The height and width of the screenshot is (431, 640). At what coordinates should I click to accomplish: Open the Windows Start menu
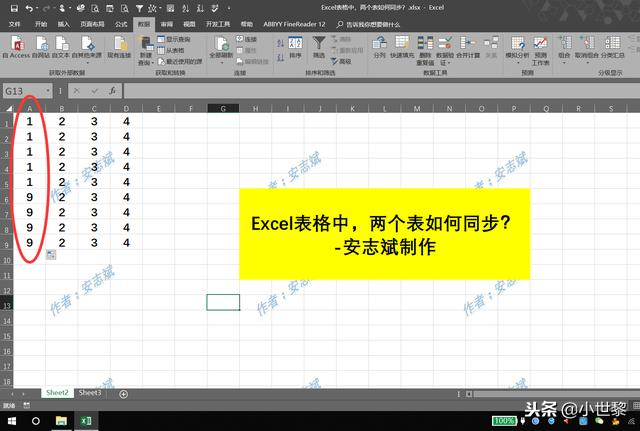pyautogui.click(x=11, y=421)
